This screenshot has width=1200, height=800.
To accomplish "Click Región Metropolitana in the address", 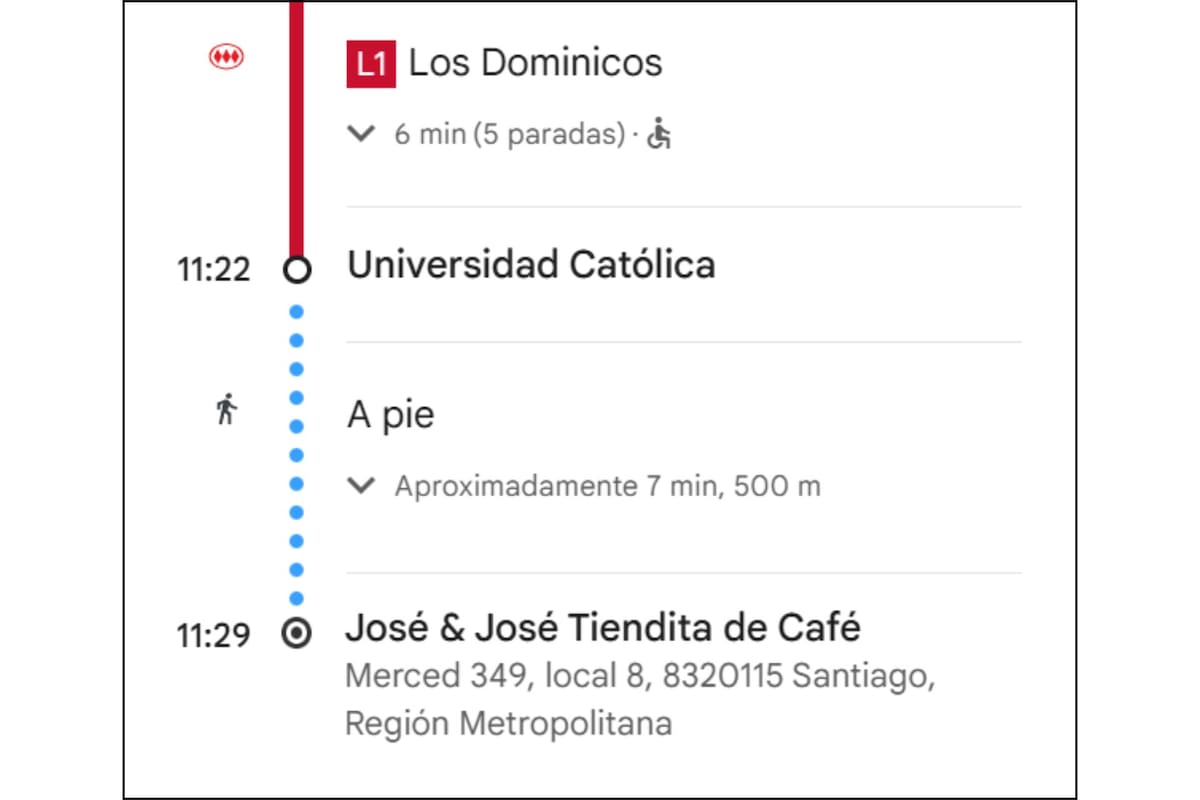I will pos(508,722).
